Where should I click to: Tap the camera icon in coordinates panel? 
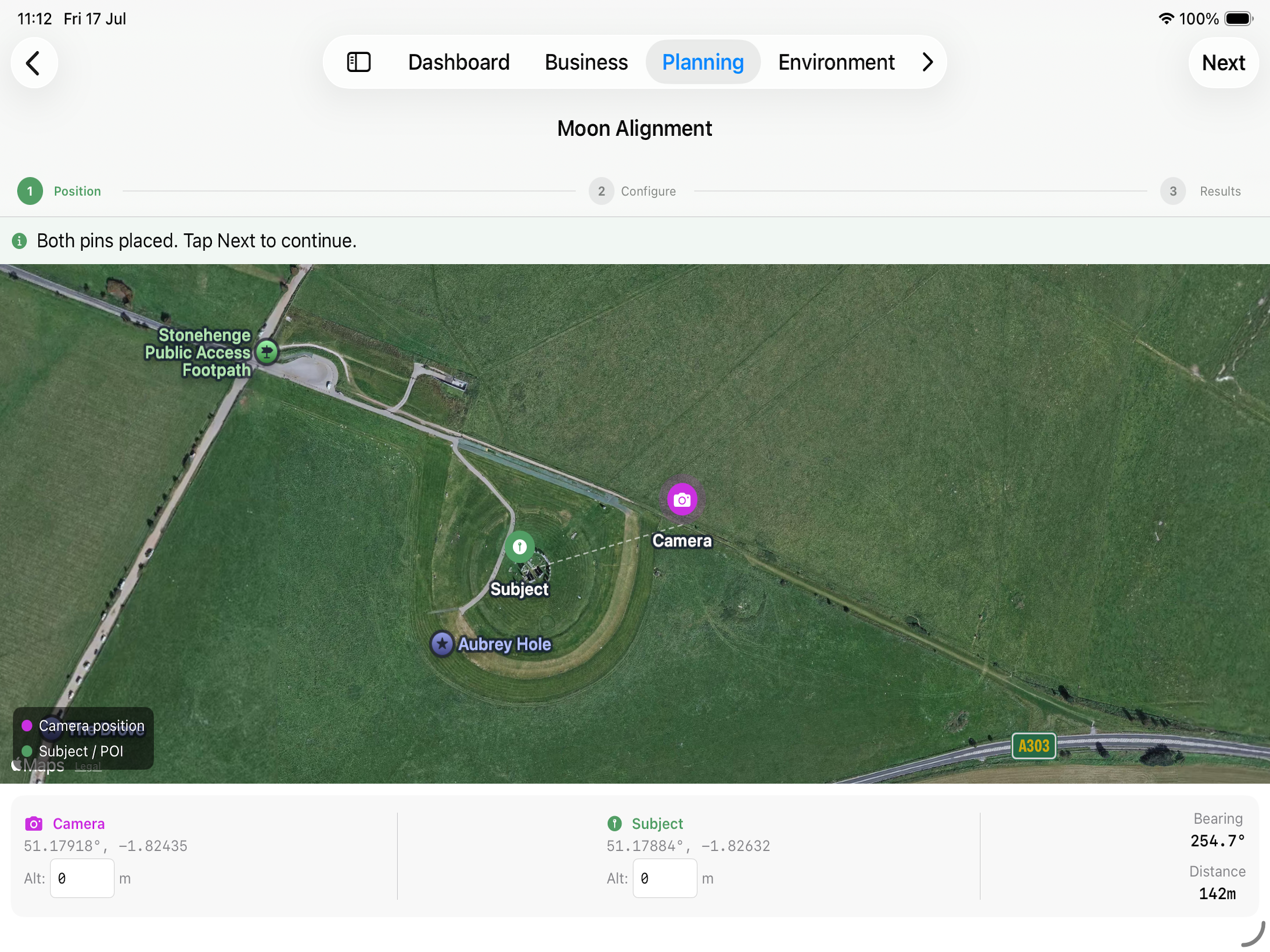tap(34, 823)
